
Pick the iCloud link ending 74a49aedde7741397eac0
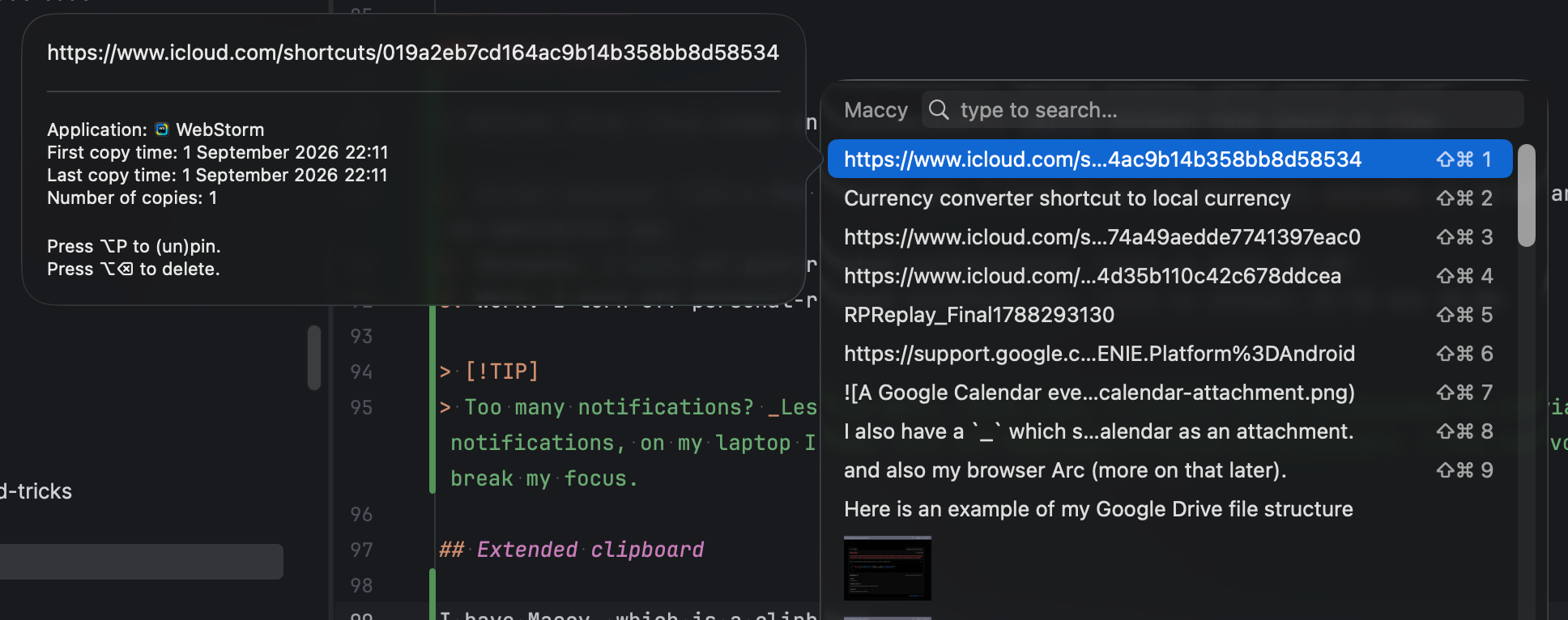pyautogui.click(x=1170, y=237)
